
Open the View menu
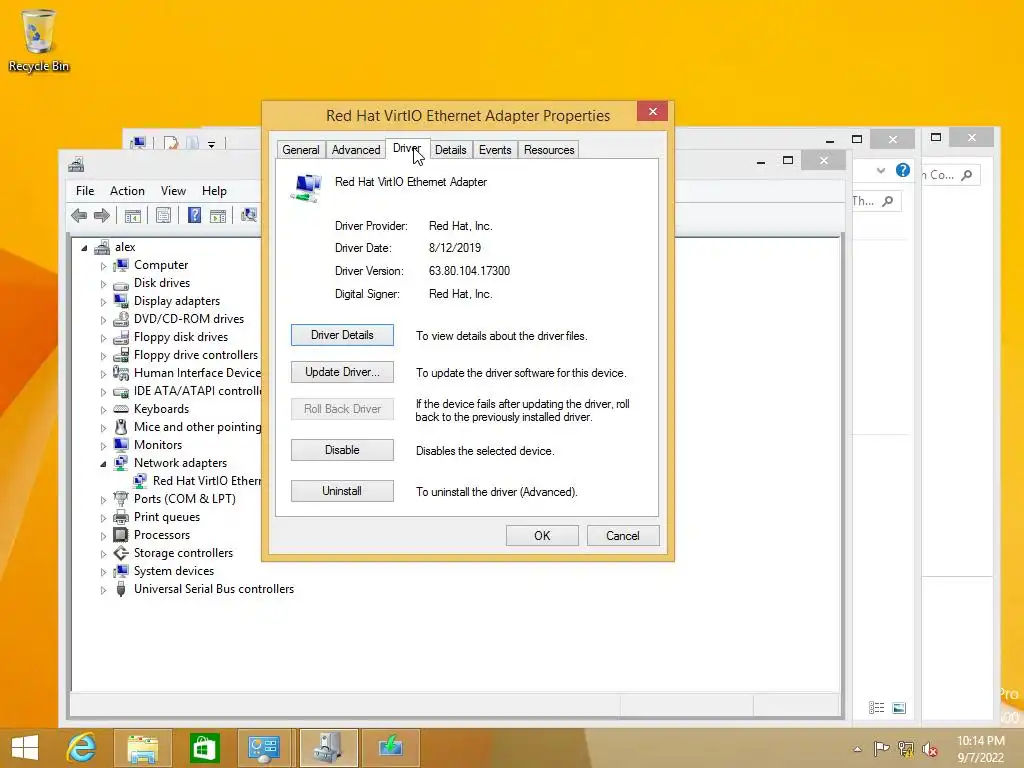click(x=173, y=191)
